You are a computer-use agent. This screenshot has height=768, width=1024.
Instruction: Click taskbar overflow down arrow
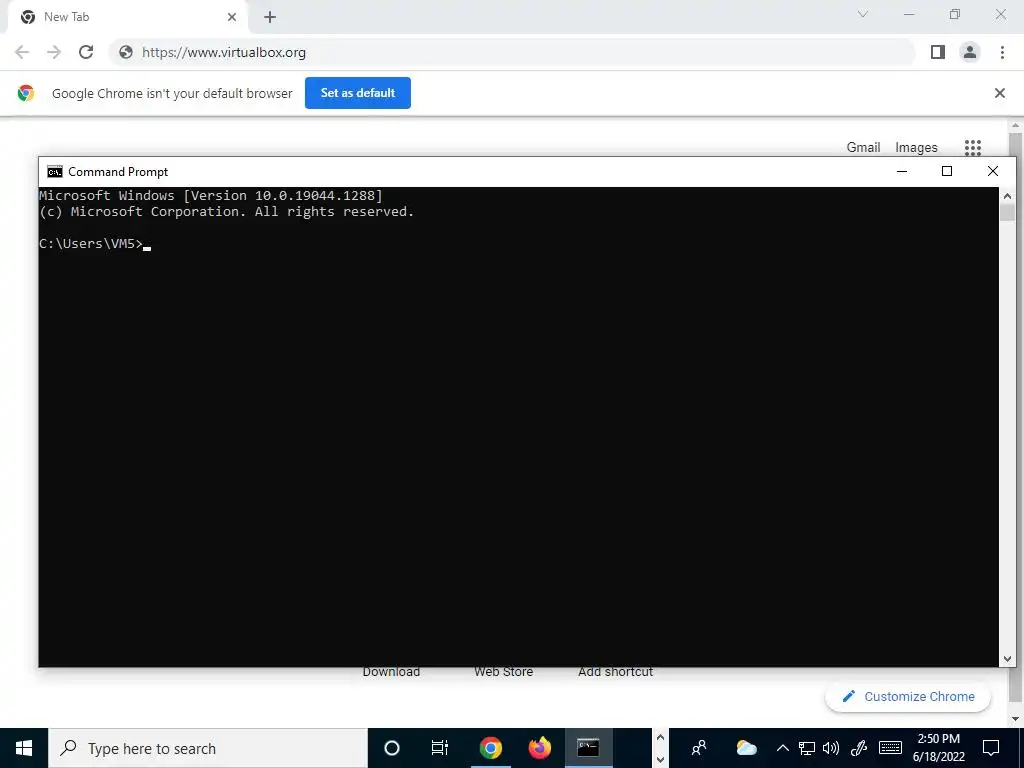pos(660,760)
